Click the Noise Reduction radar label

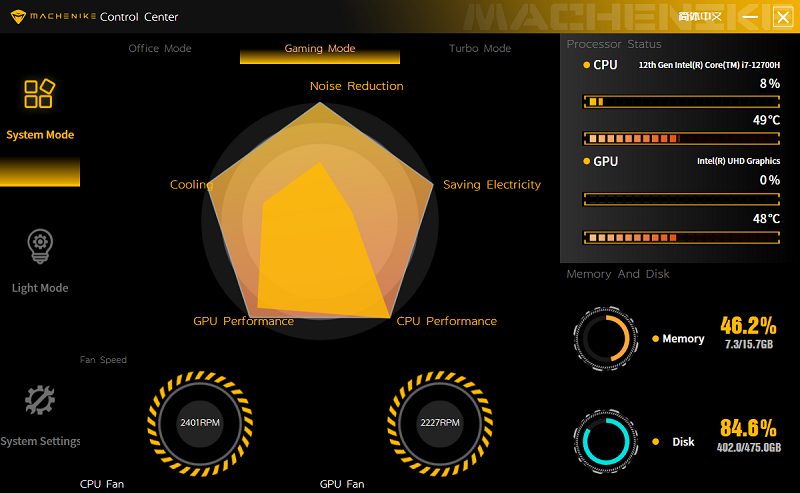click(356, 86)
